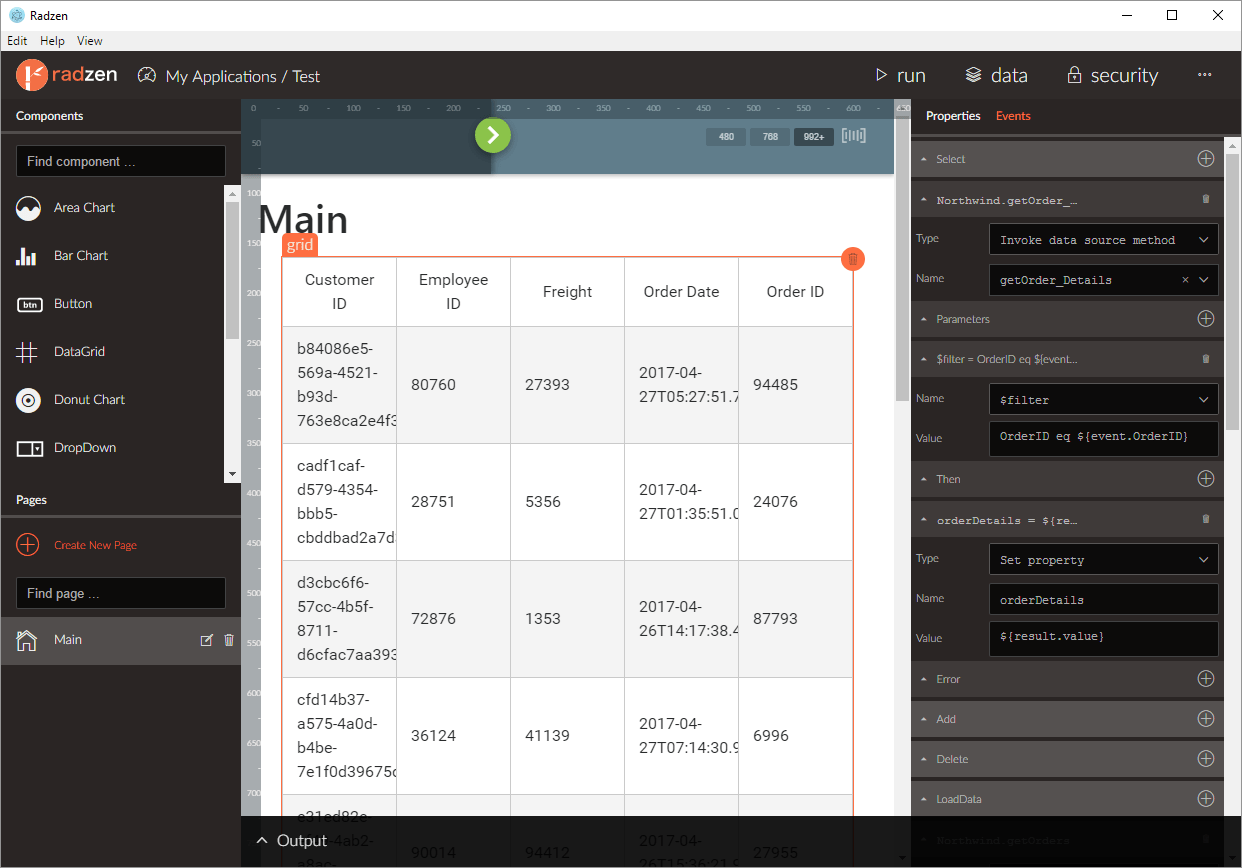Add an action to the Error section
This screenshot has height=868, width=1242.
[x=1206, y=679]
